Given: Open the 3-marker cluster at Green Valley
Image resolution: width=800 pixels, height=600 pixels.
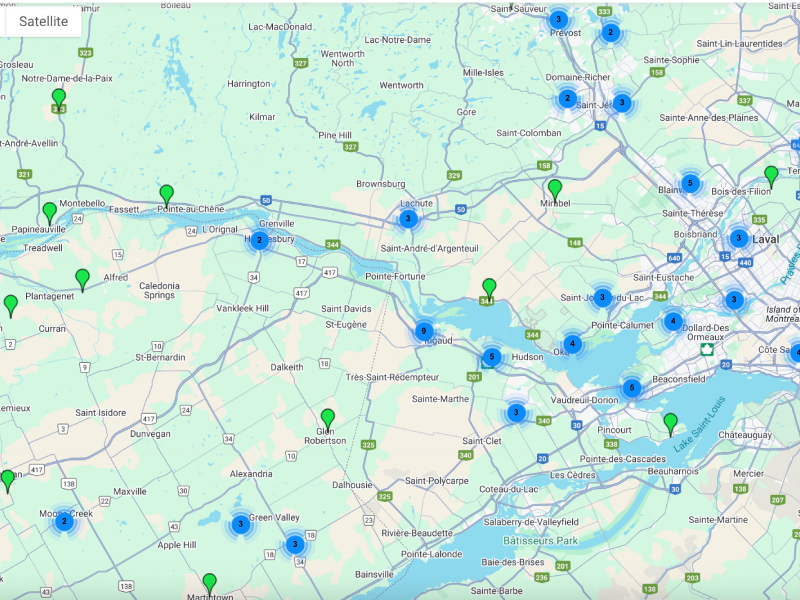Looking at the screenshot, I should (x=240, y=524).
